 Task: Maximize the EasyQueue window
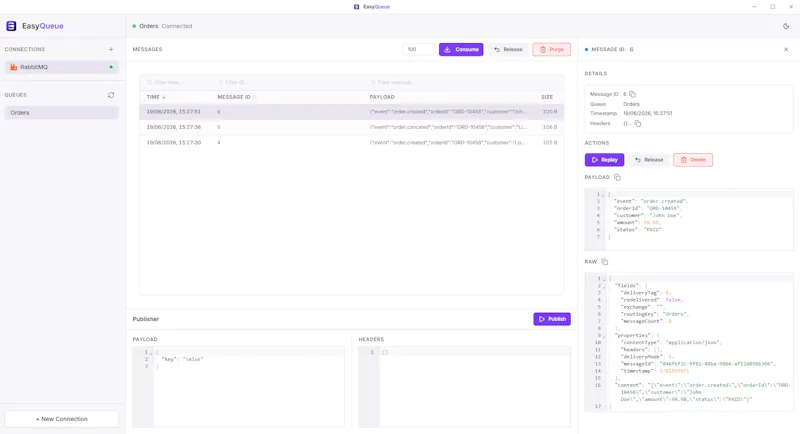click(772, 7)
